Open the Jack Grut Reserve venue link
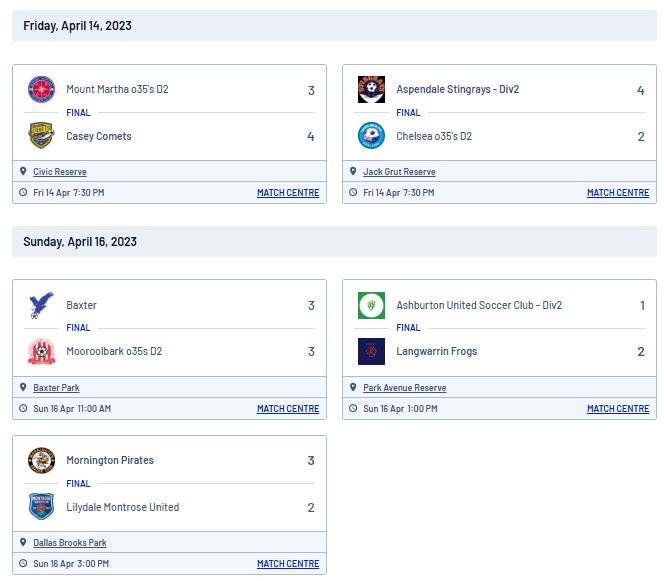664x581 pixels. click(x=399, y=172)
